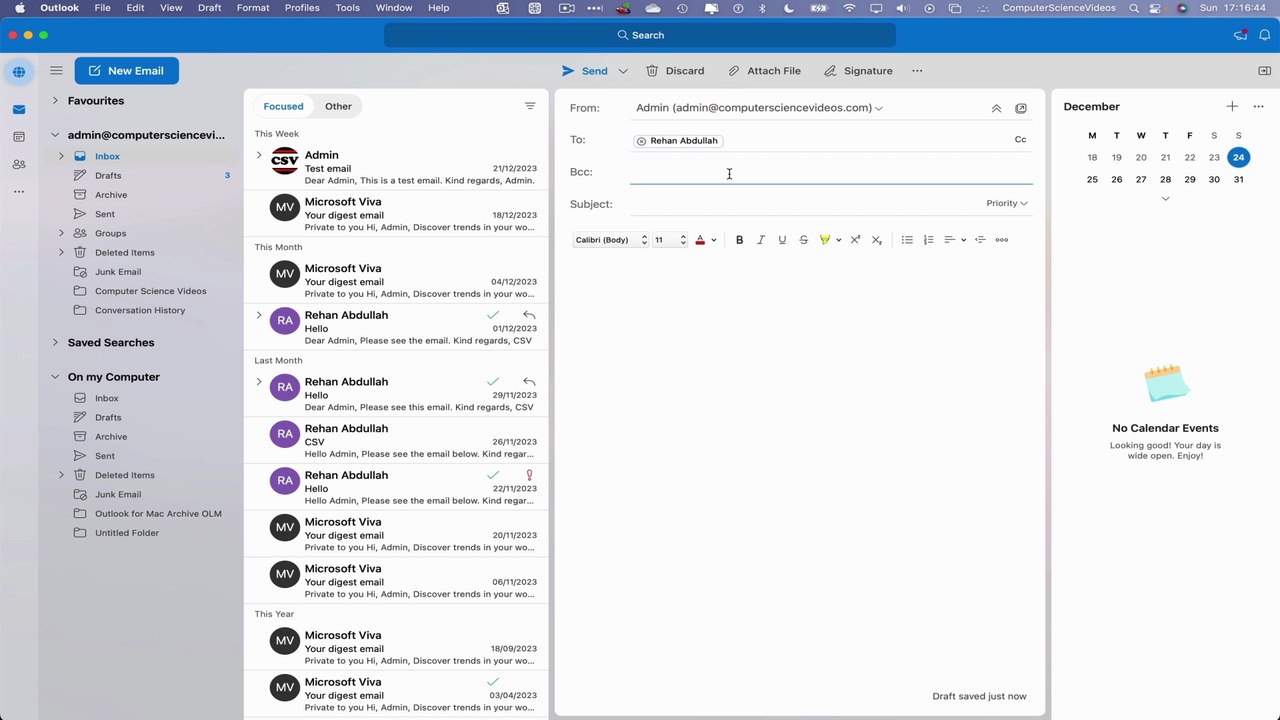The height and width of the screenshot is (720, 1280).
Task: Click the globe icon at the sidebar top
Action: (x=19, y=72)
